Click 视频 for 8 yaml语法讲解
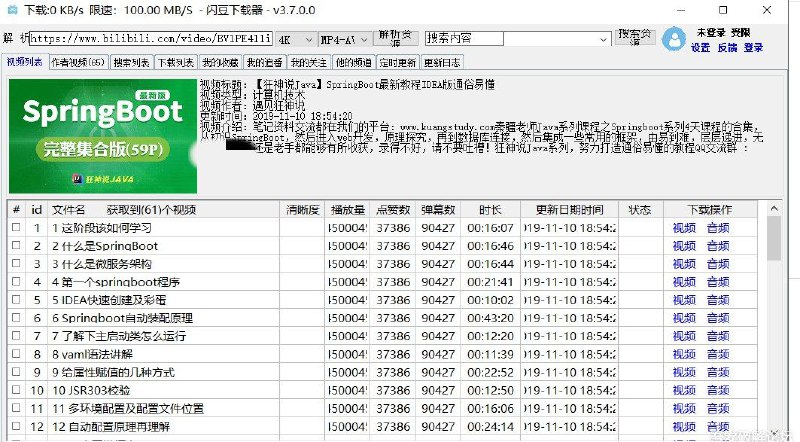Image resolution: width=800 pixels, height=442 pixels. (684, 354)
